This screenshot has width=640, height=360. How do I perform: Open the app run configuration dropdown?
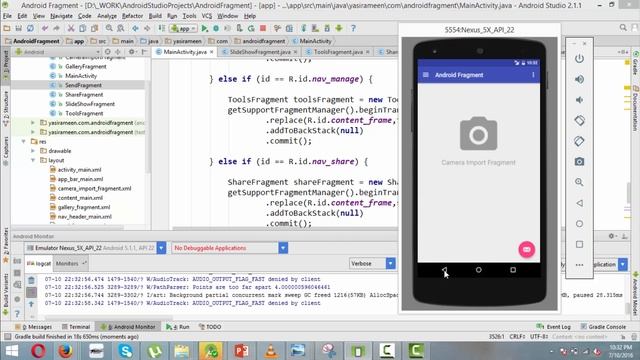(x=184, y=29)
